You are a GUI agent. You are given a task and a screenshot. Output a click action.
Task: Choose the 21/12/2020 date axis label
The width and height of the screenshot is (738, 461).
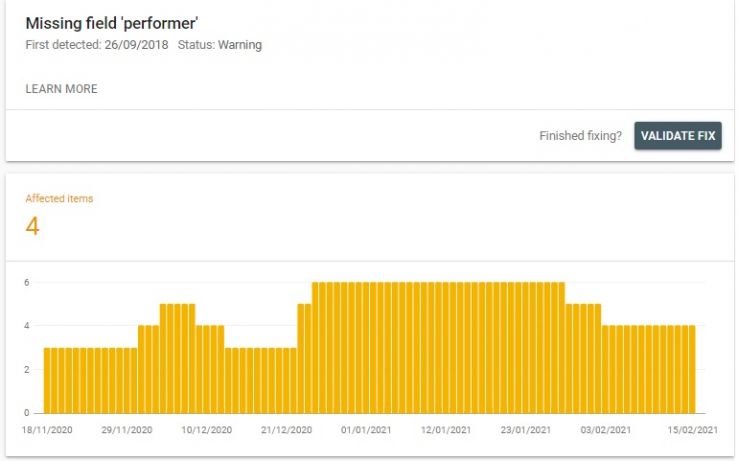coord(287,430)
